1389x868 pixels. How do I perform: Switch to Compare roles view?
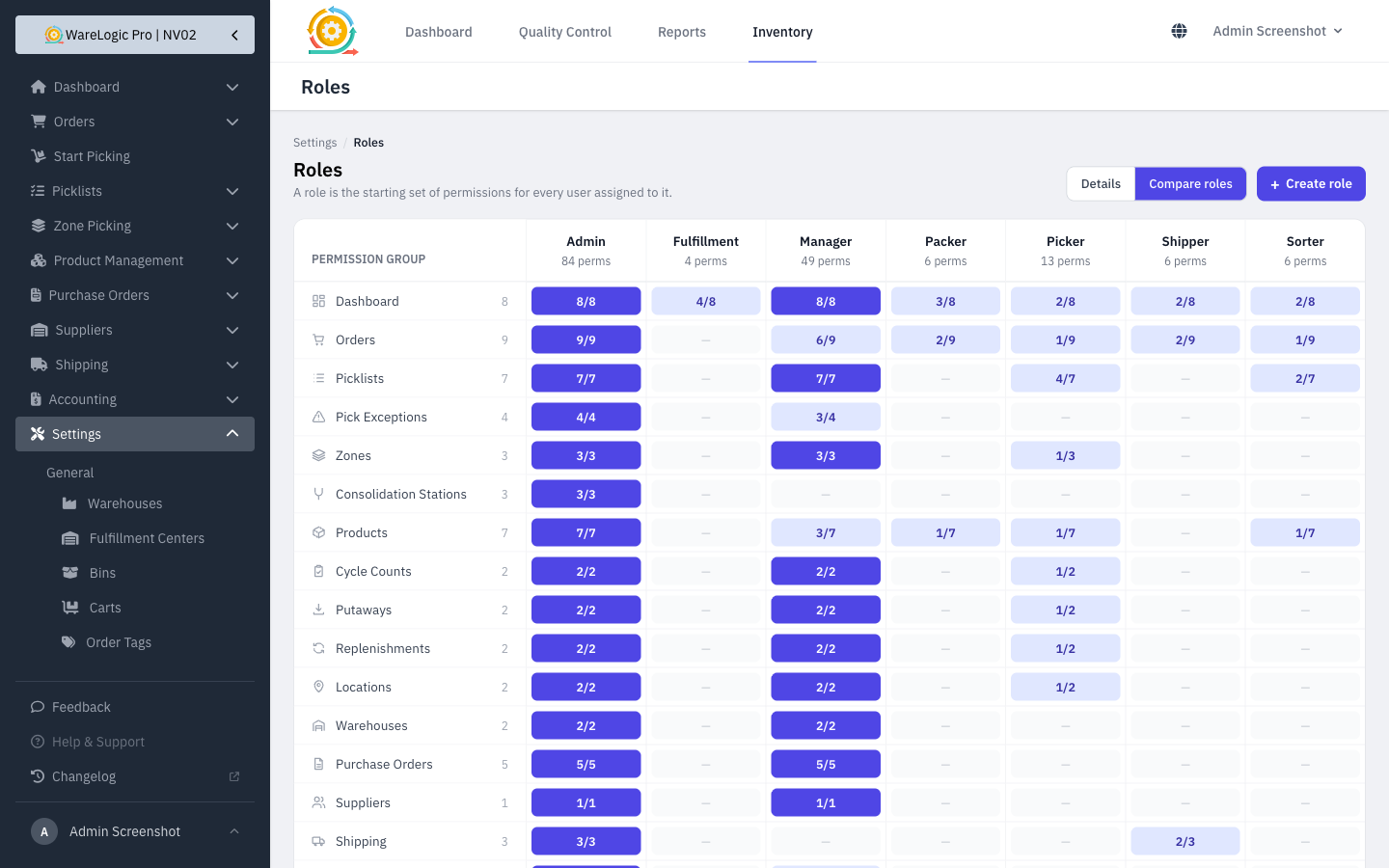1190,184
